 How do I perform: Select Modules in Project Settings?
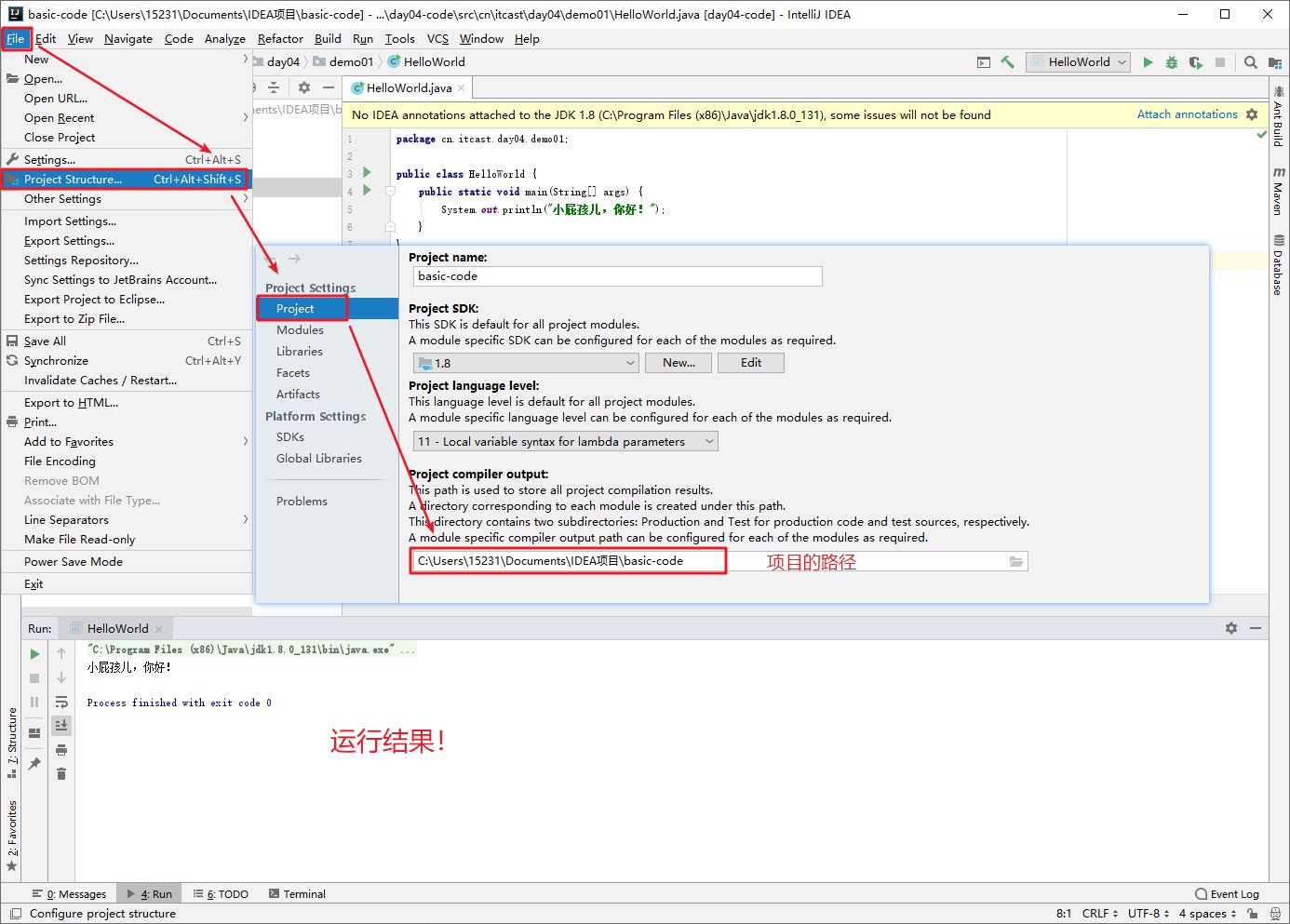tap(300, 330)
